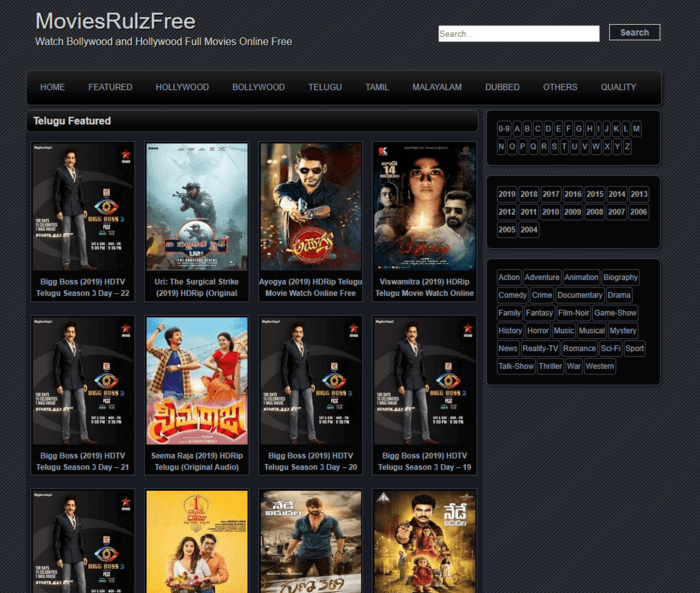Open the Seema Raja movie poster

click(x=196, y=381)
